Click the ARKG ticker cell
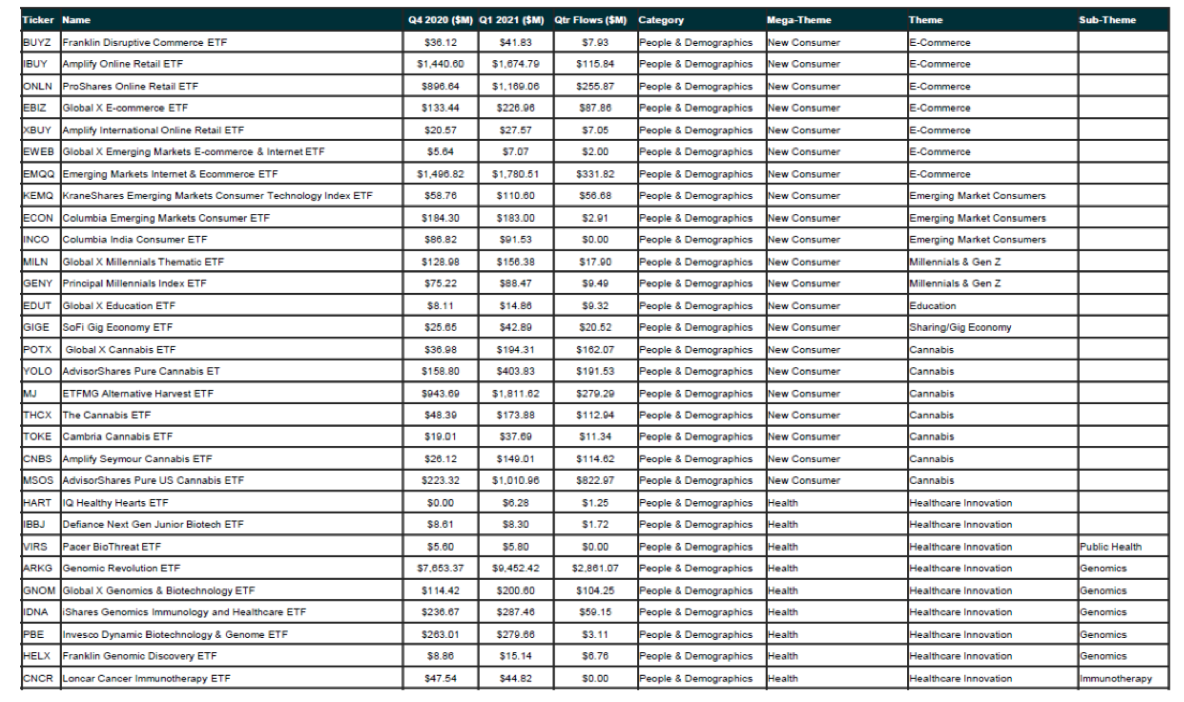Viewport: 1184px width, 702px height. coord(38,568)
